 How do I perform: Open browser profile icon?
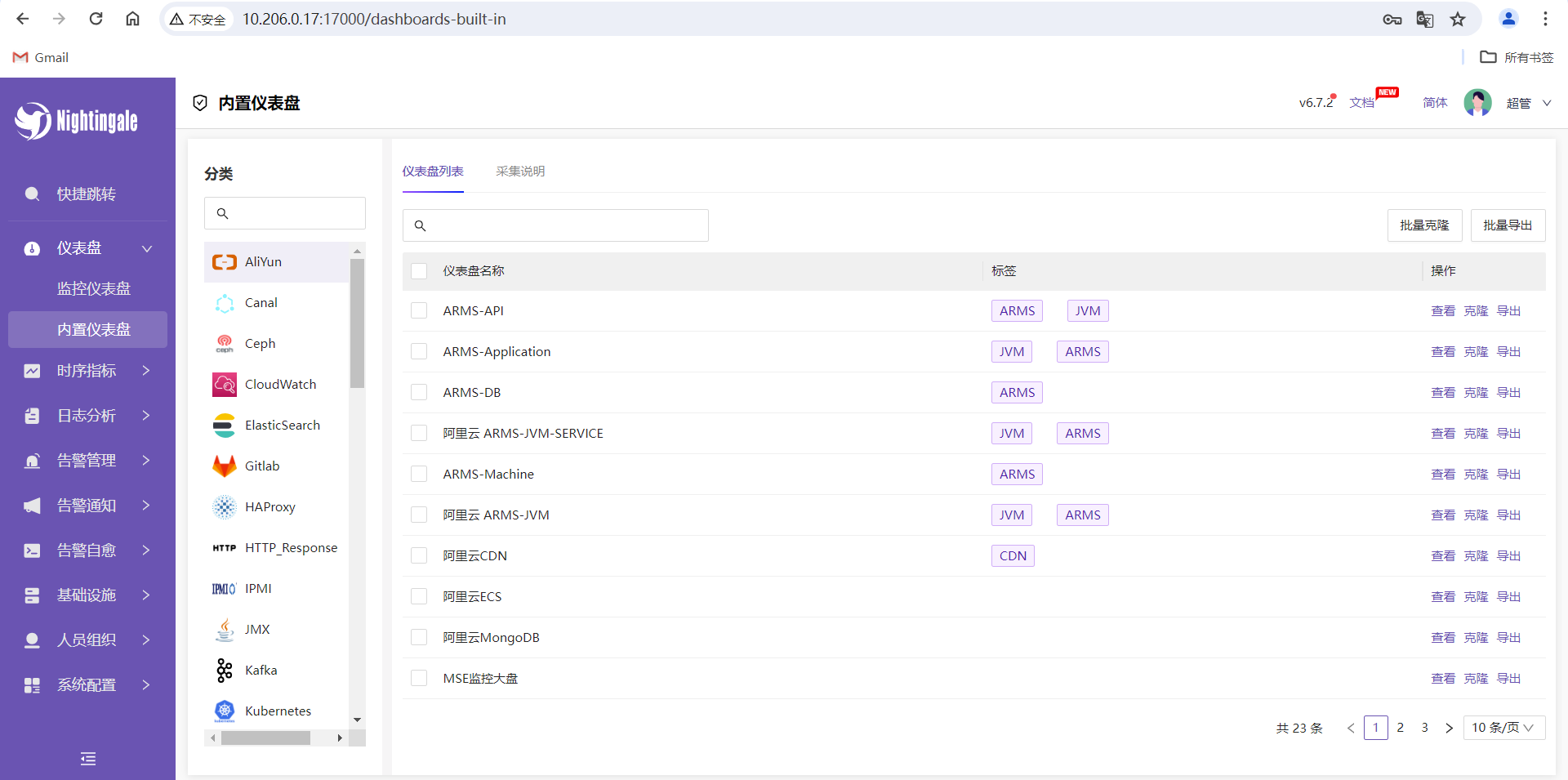1508,19
